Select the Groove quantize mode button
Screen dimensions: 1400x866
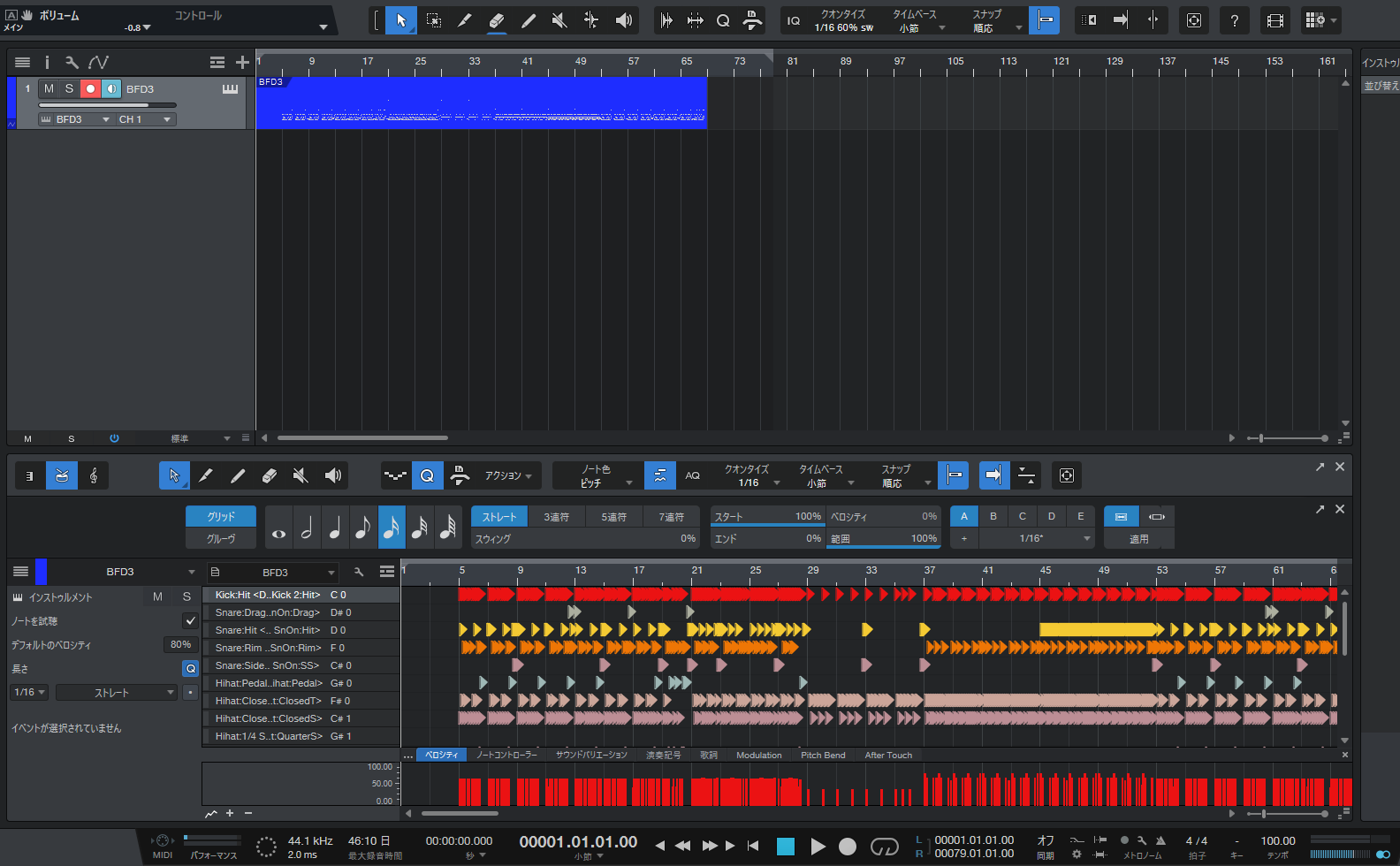click(x=220, y=538)
